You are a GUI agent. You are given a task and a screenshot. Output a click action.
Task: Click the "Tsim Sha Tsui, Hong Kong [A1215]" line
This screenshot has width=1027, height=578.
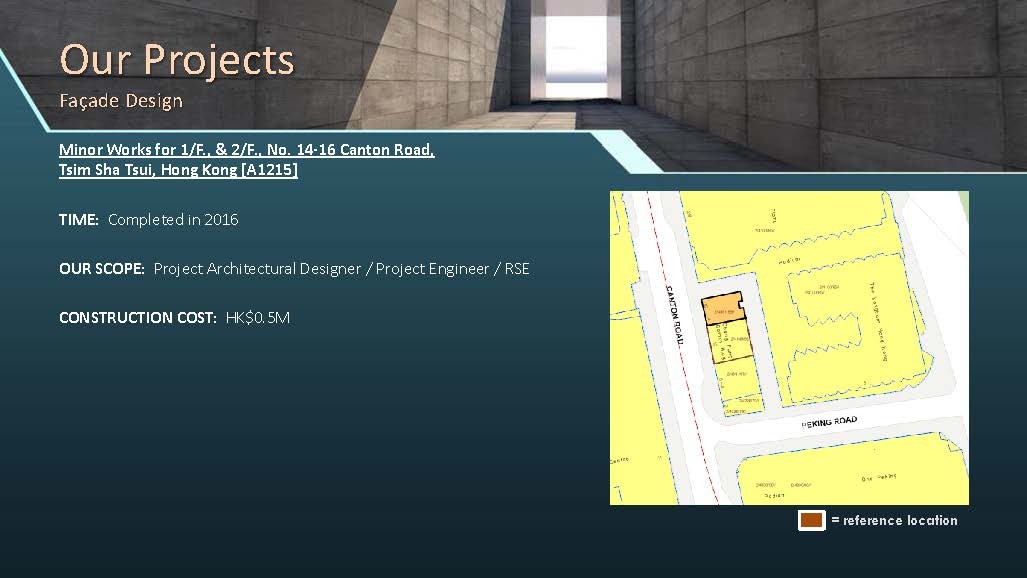(178, 170)
